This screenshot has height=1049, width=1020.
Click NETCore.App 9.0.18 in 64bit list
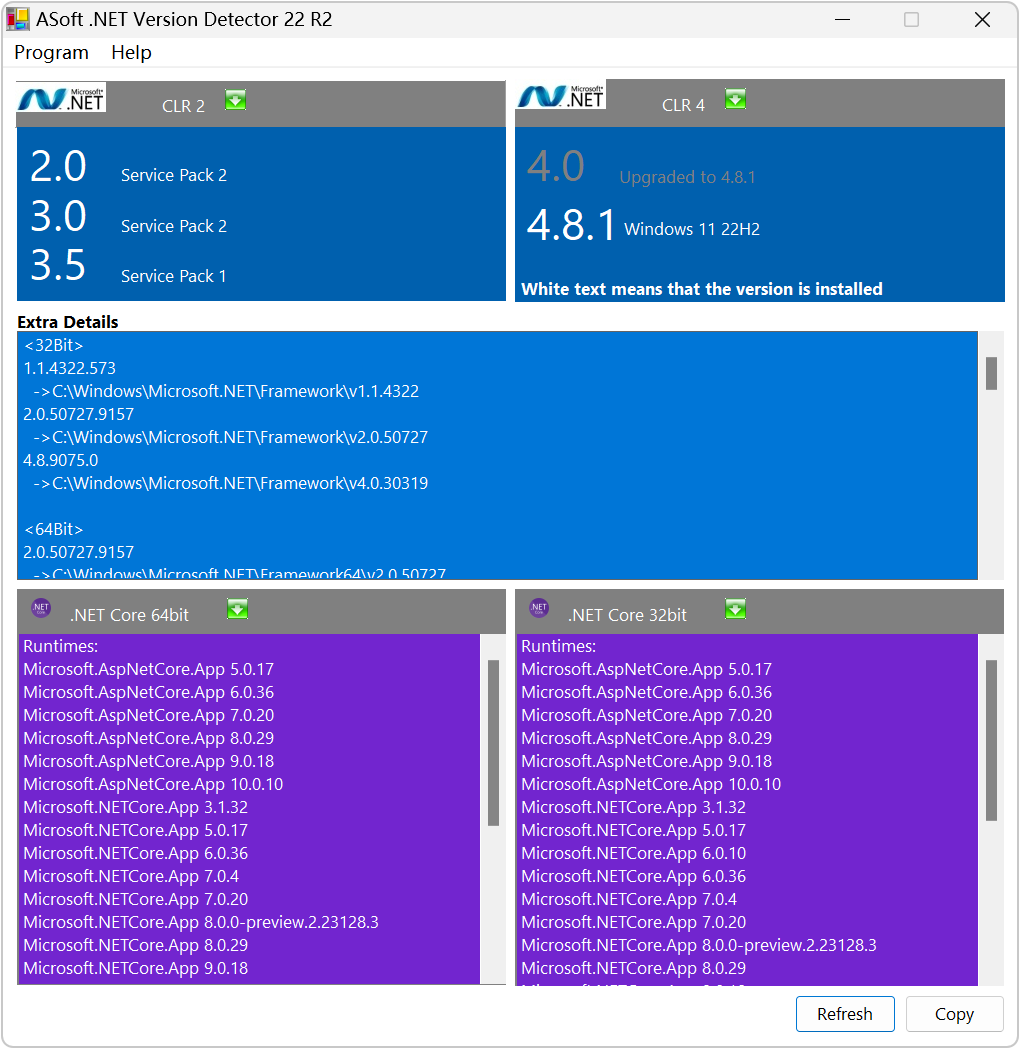click(x=136, y=968)
